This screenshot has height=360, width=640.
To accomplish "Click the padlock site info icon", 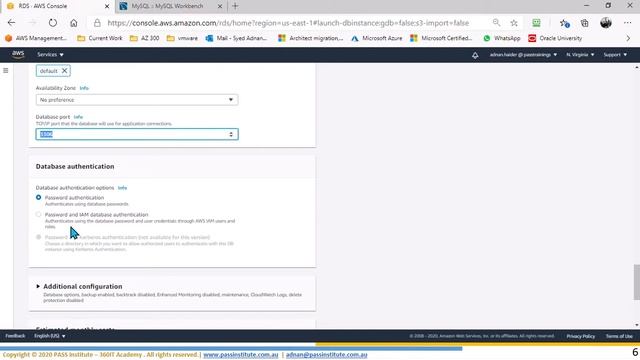I will coord(97,23).
